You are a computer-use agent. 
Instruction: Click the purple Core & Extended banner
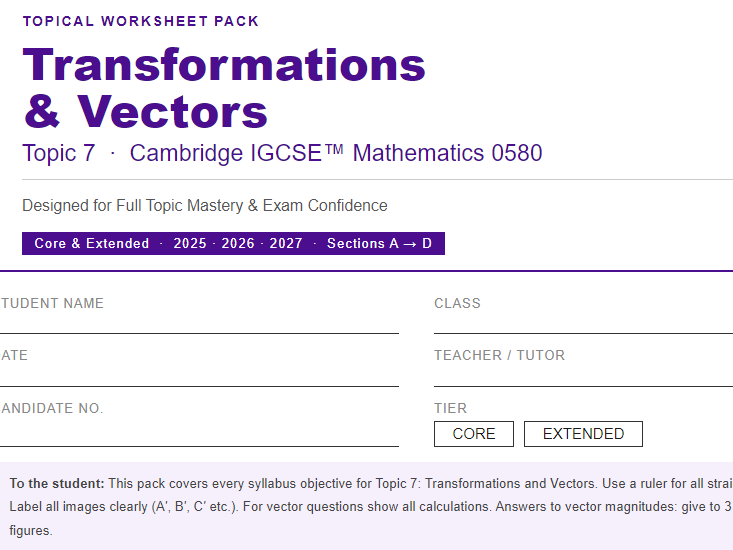point(233,243)
